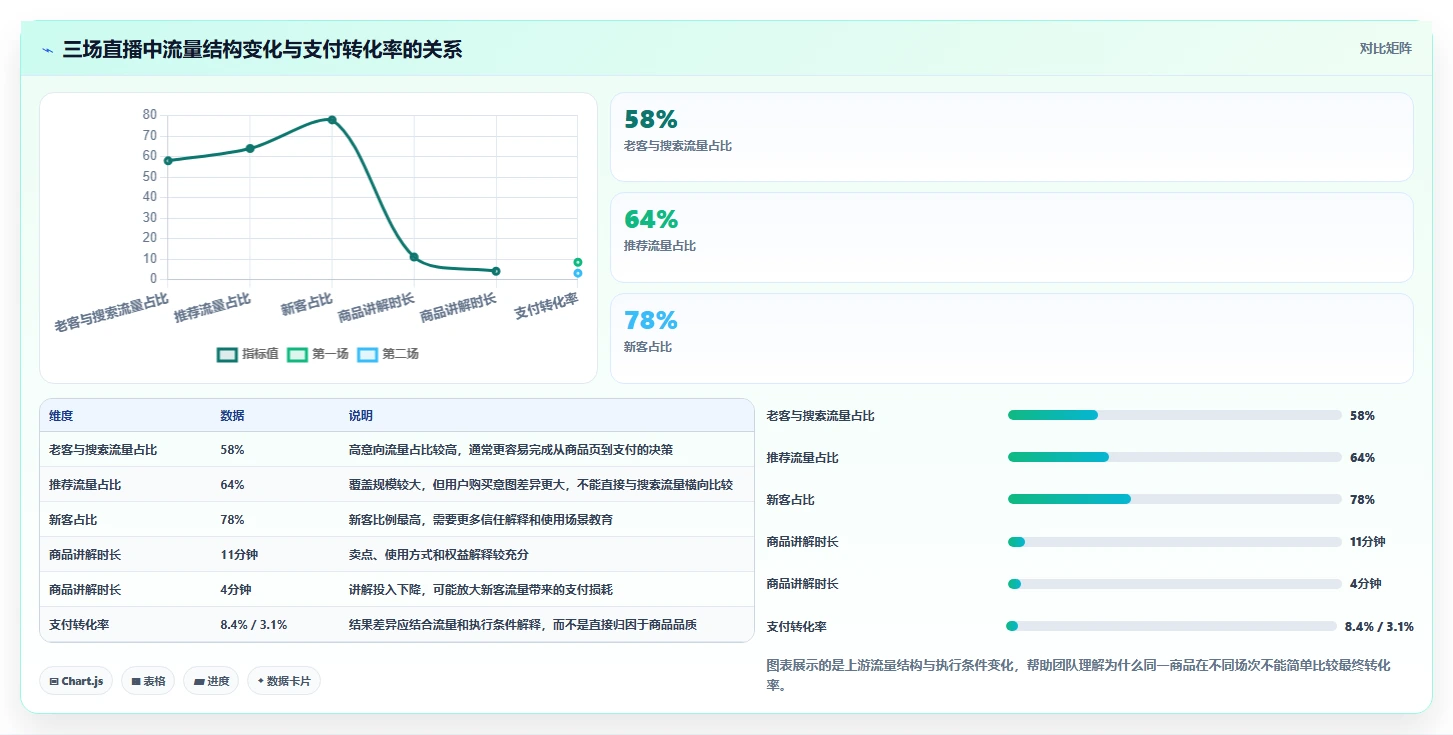1453x735 pixels.
Task: Click the 说明 column header
Action: [x=360, y=416]
